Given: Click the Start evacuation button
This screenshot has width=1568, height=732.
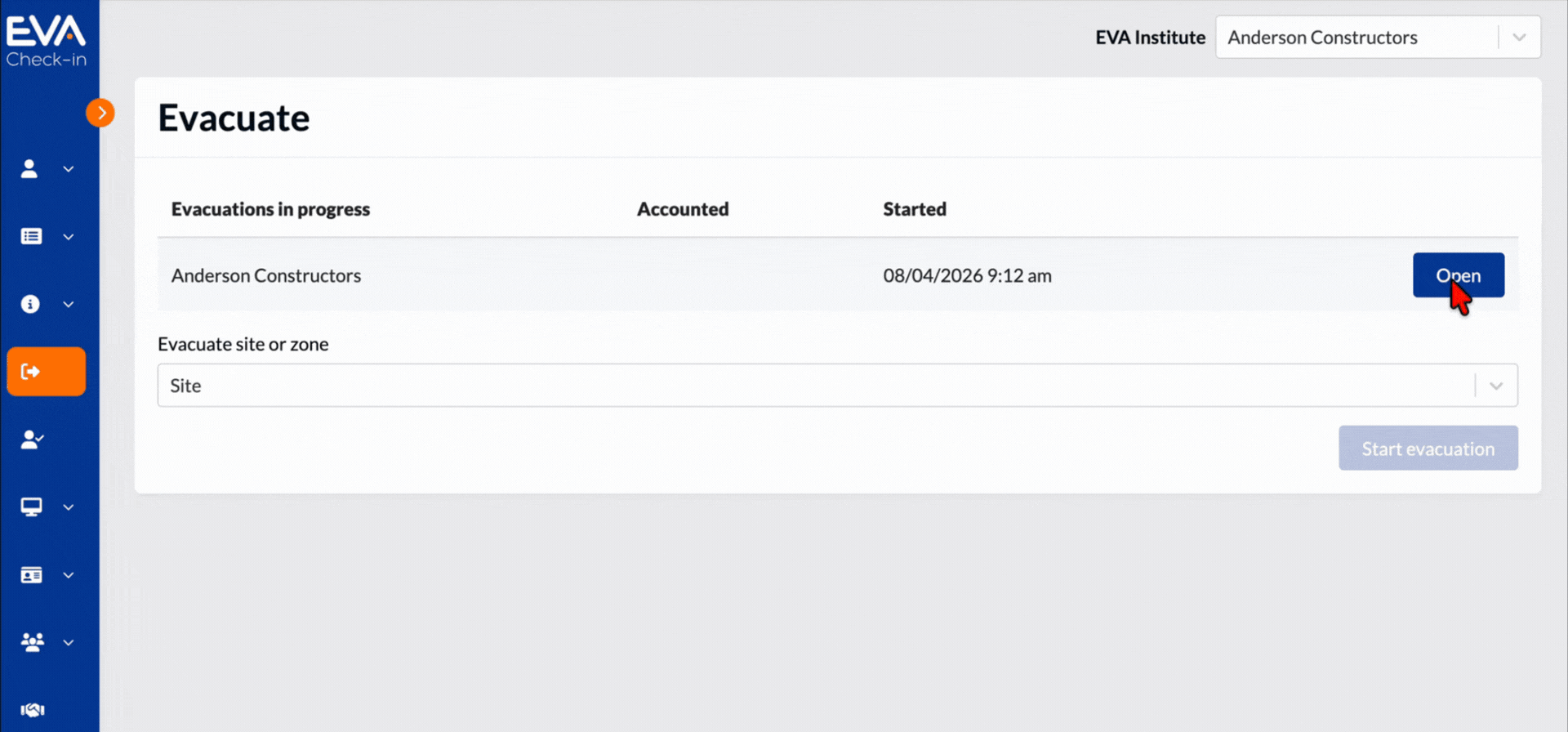Looking at the screenshot, I should tap(1428, 448).
